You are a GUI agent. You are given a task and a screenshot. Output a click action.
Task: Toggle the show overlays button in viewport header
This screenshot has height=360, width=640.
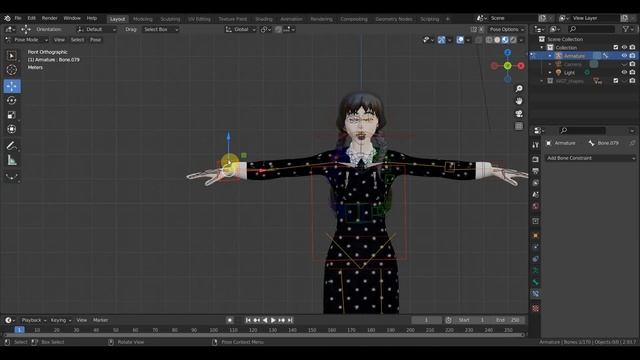[x=460, y=40]
